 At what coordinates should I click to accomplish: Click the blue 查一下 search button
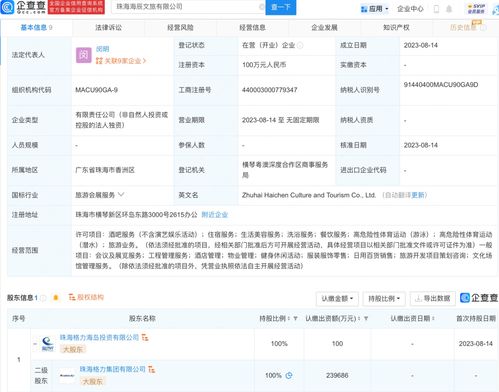coord(281,7)
